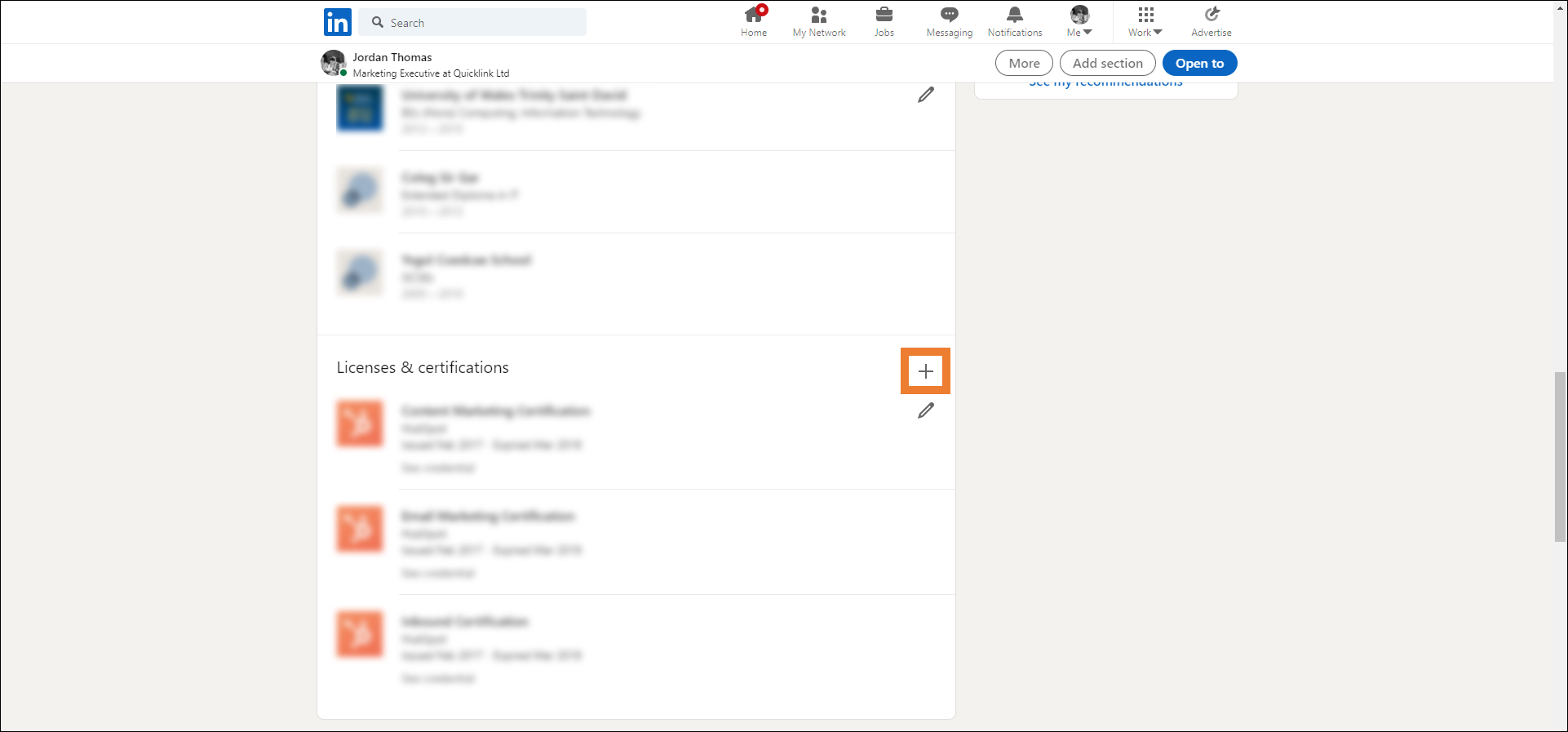Click the page vertical scrollbar thumb
The image size is (1568, 732).
pyautogui.click(x=1560, y=456)
